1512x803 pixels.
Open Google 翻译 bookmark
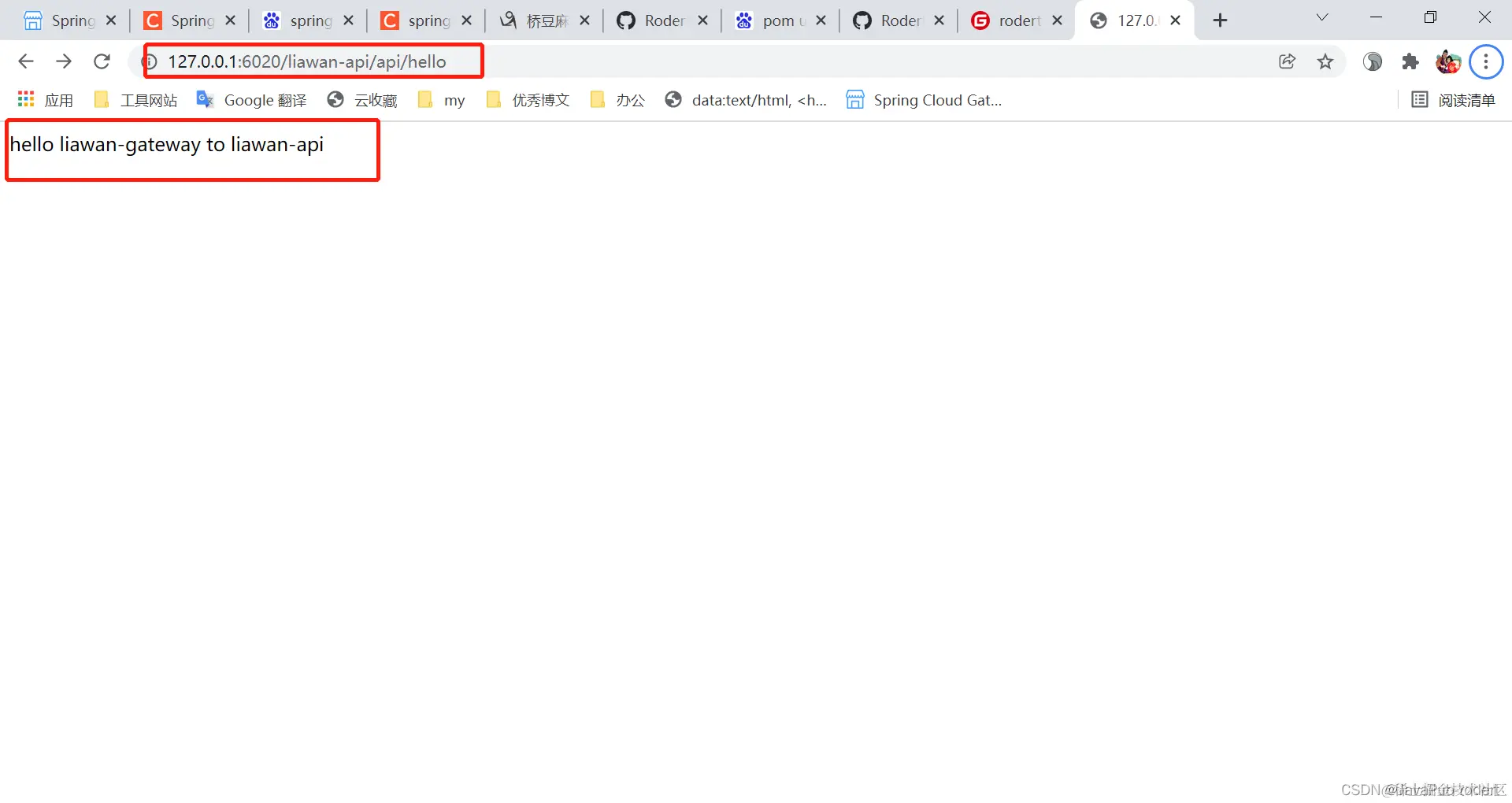(x=251, y=100)
